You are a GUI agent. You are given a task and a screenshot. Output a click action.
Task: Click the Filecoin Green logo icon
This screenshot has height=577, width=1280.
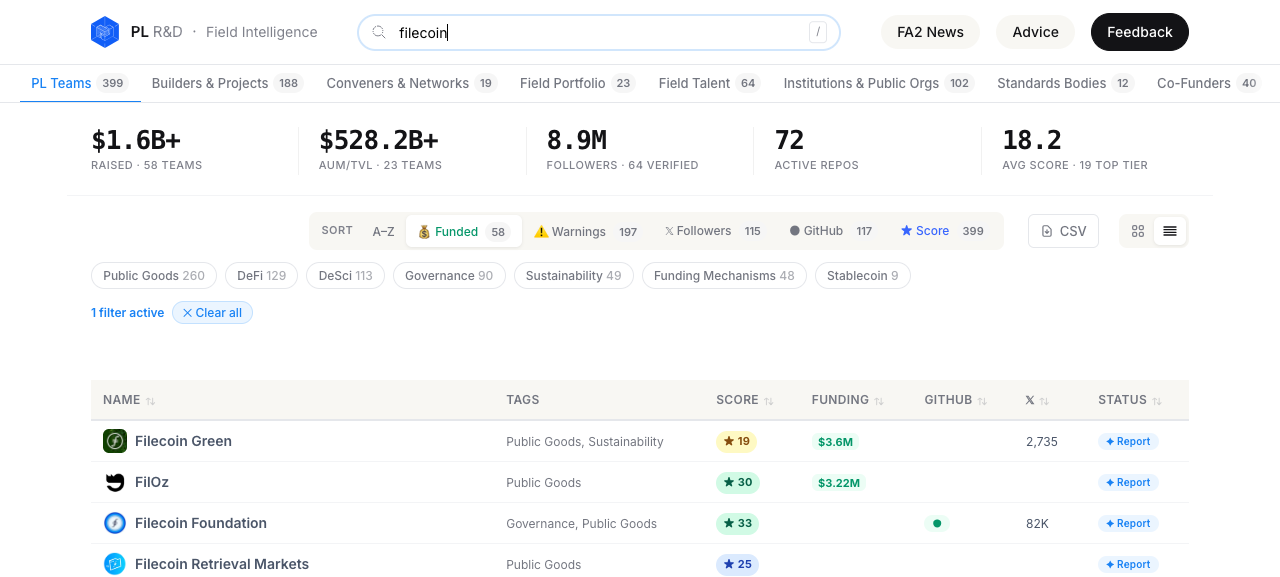[x=115, y=441]
